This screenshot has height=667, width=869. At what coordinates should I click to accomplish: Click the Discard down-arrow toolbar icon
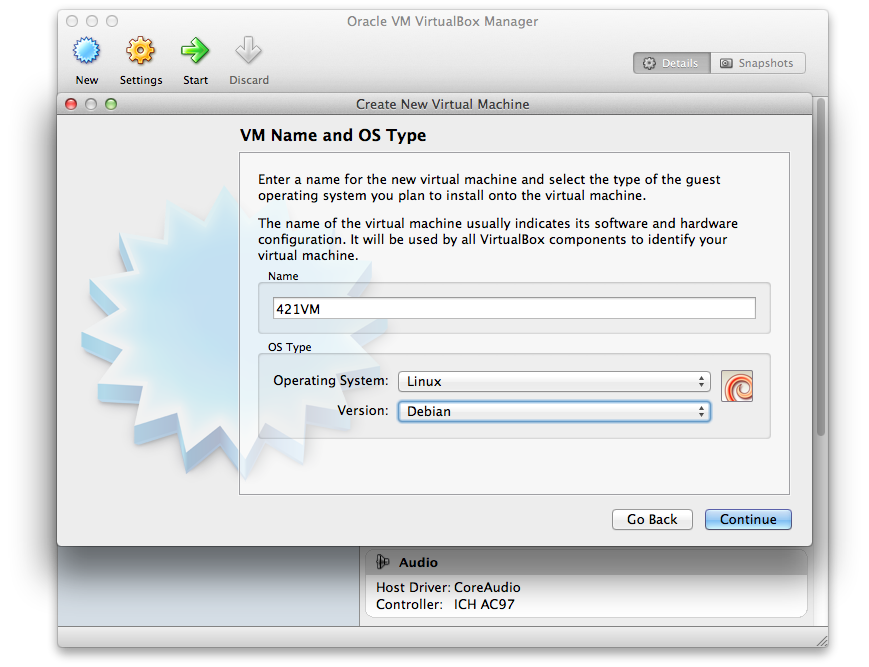coord(248,51)
